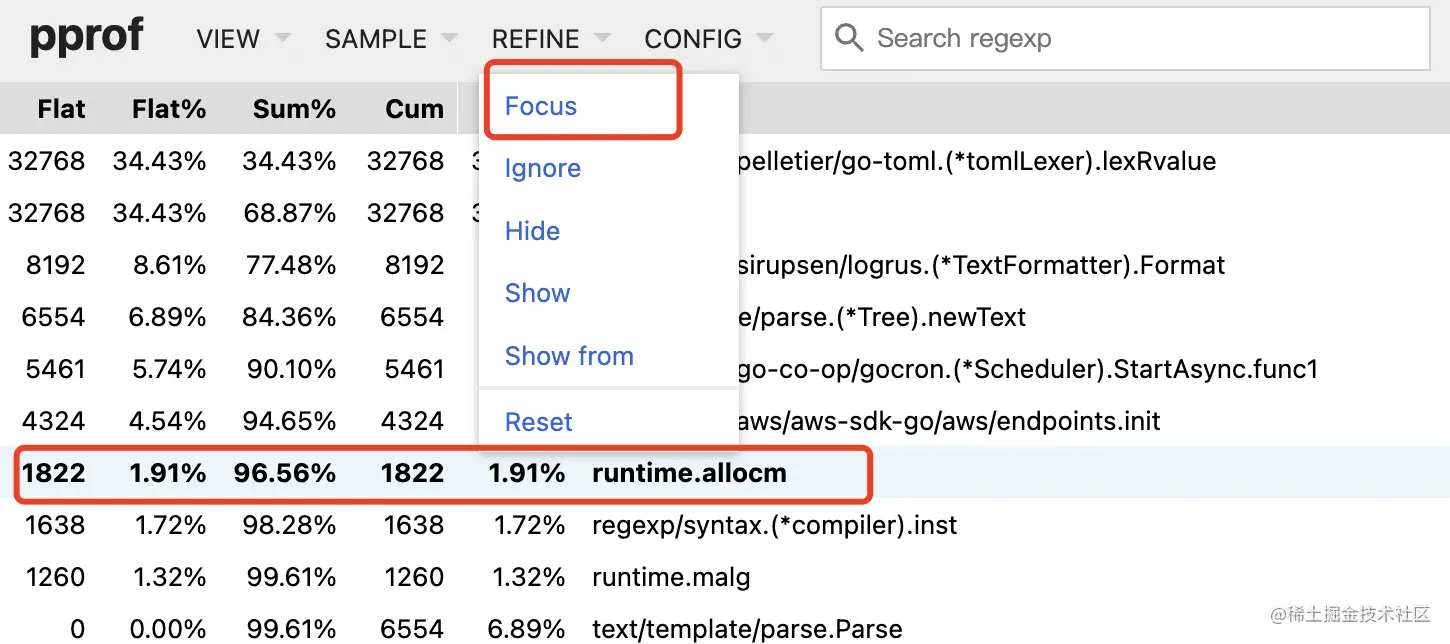Sort by the Sum% column header

(x=293, y=109)
